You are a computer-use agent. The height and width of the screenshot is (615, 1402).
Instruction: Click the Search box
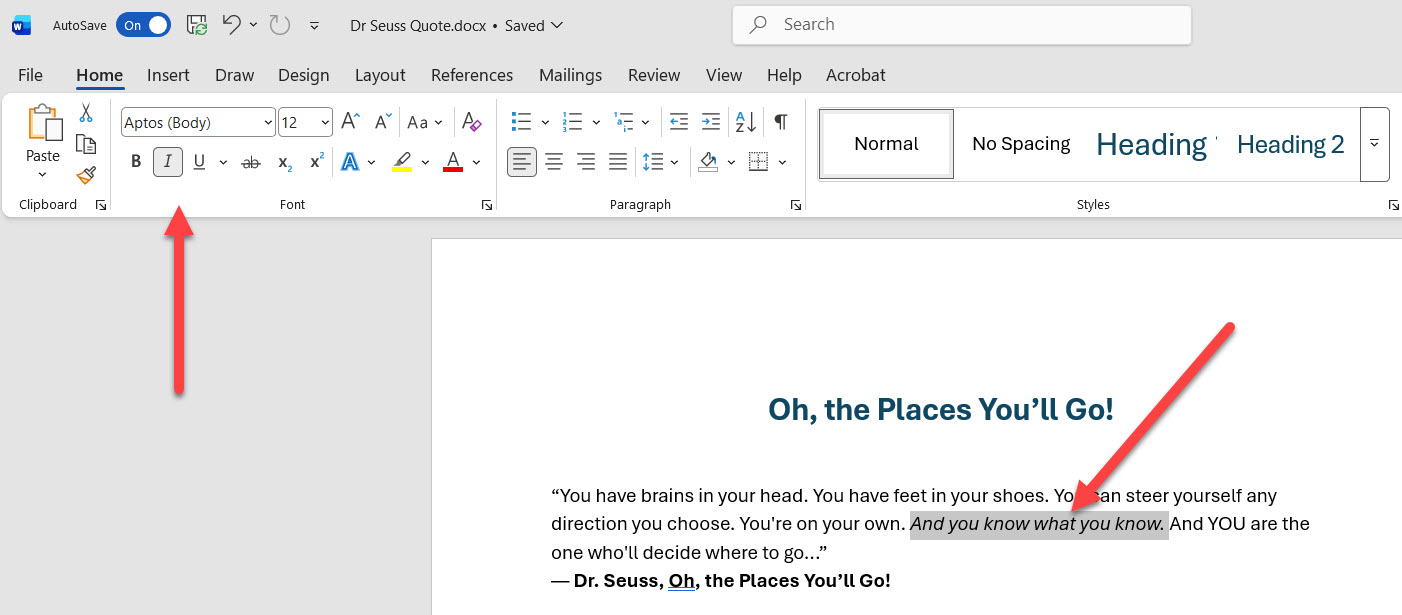tap(962, 25)
